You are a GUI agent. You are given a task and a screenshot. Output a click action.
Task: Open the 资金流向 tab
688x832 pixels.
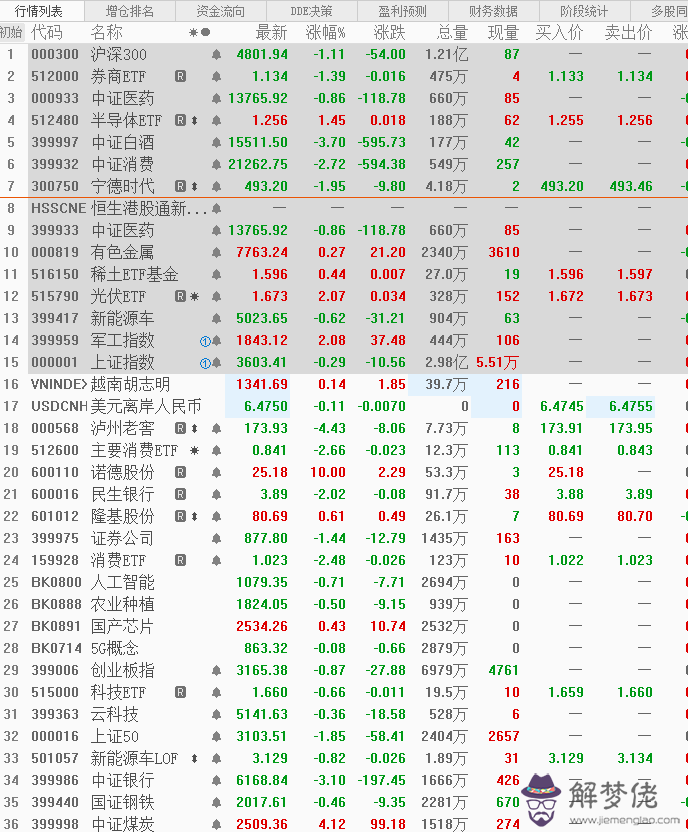point(221,11)
